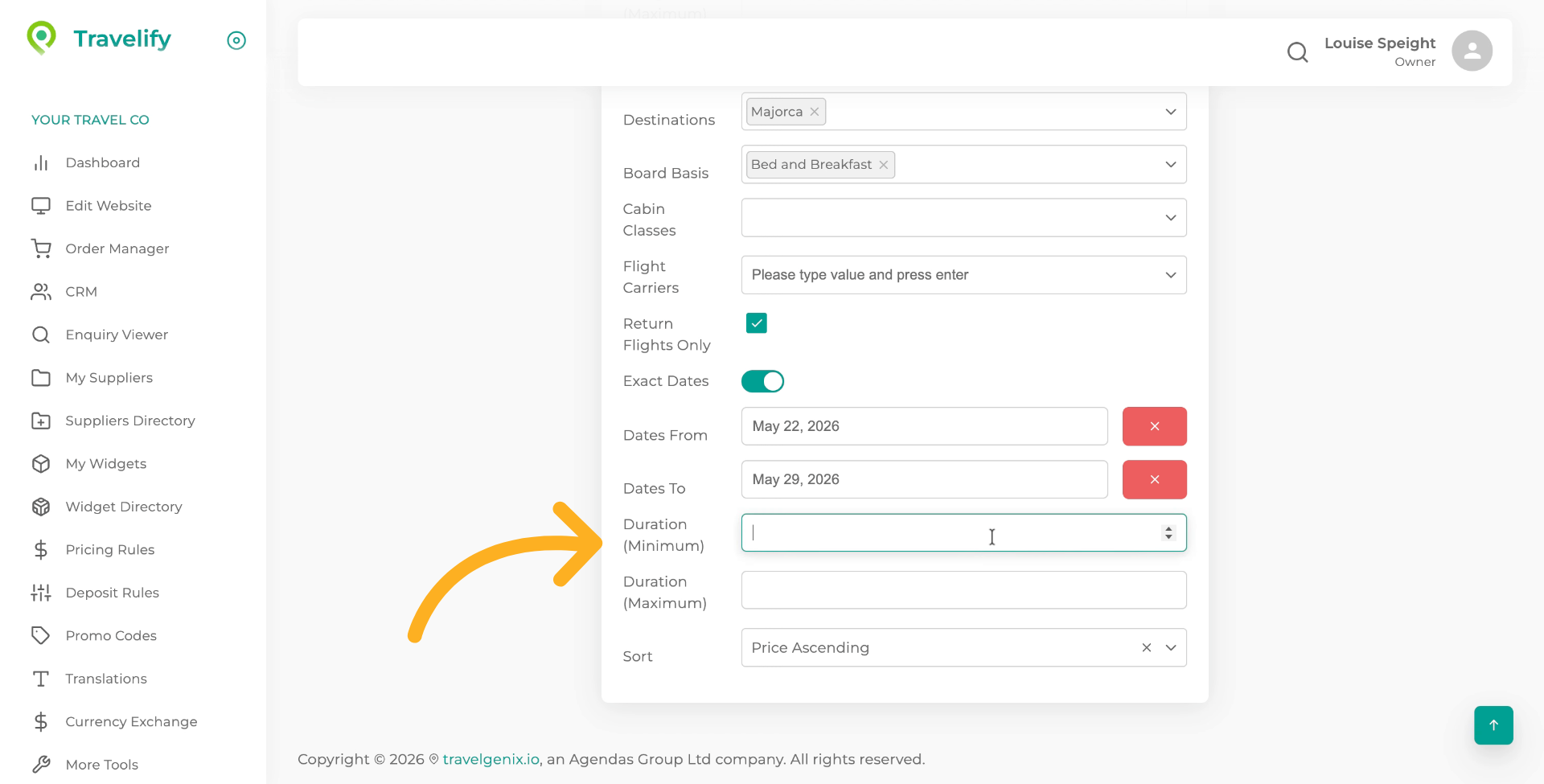Remove the Bed and Breakfast tag

click(x=884, y=165)
